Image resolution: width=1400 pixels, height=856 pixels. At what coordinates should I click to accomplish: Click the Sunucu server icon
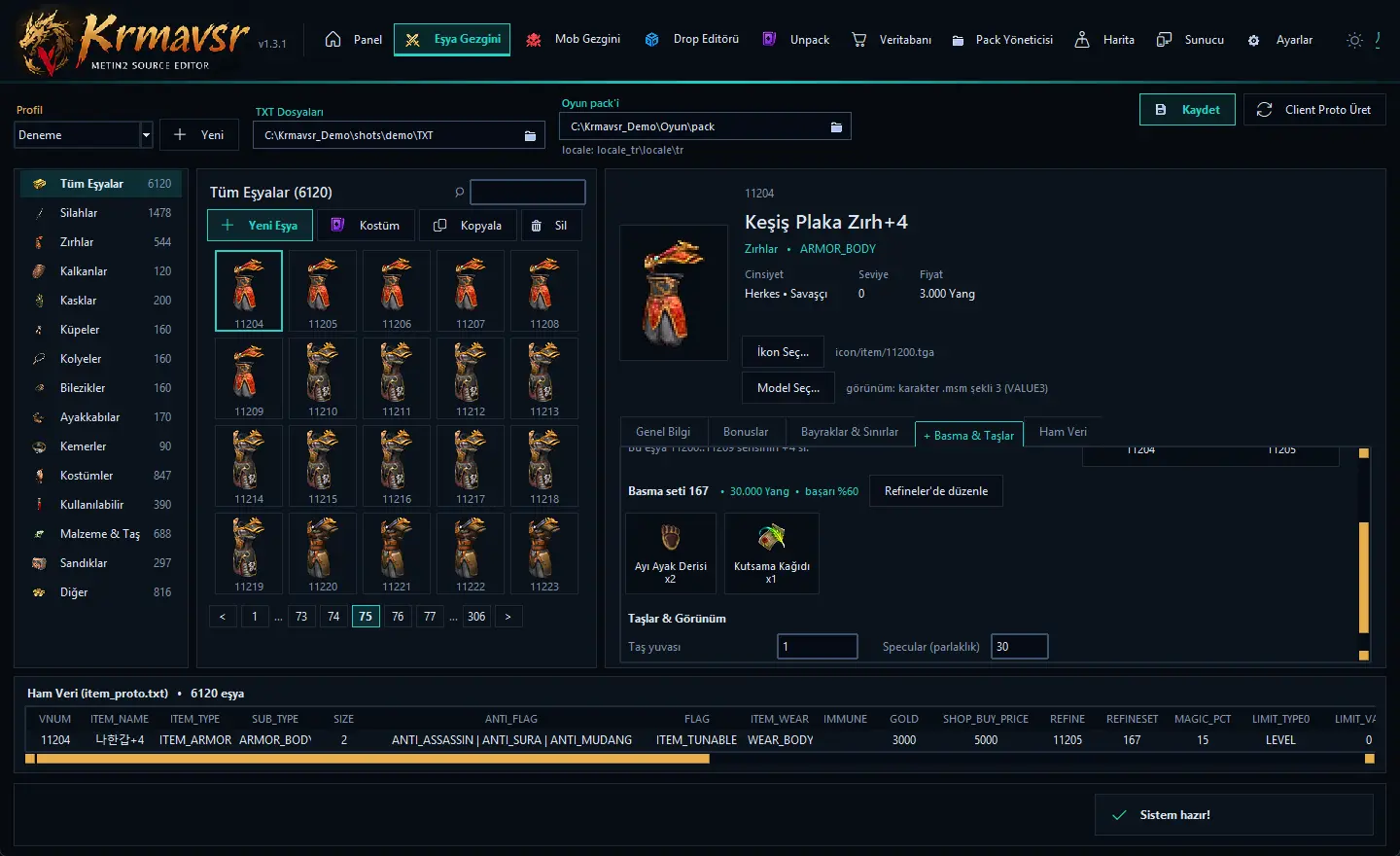pyautogui.click(x=1164, y=40)
